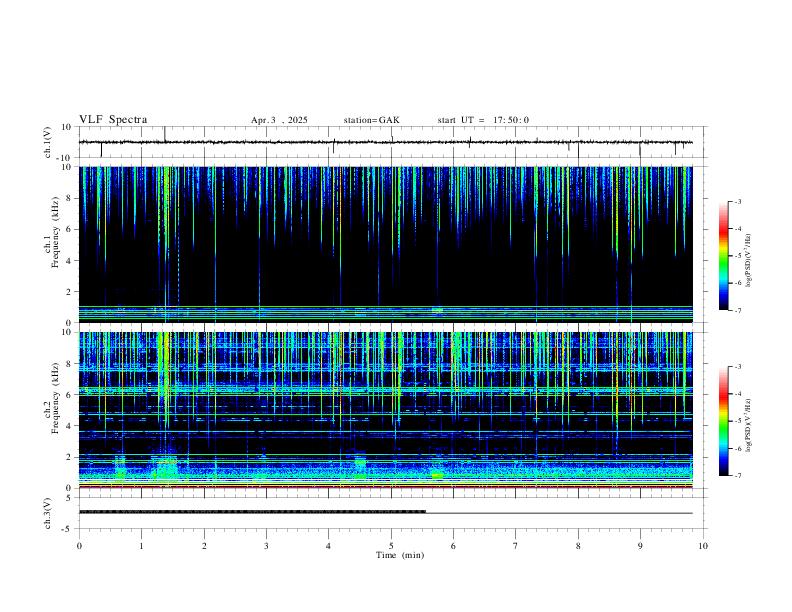
Task: Click the ch.2 'Frequency (kHz)' axis label
Action: (x=55, y=398)
